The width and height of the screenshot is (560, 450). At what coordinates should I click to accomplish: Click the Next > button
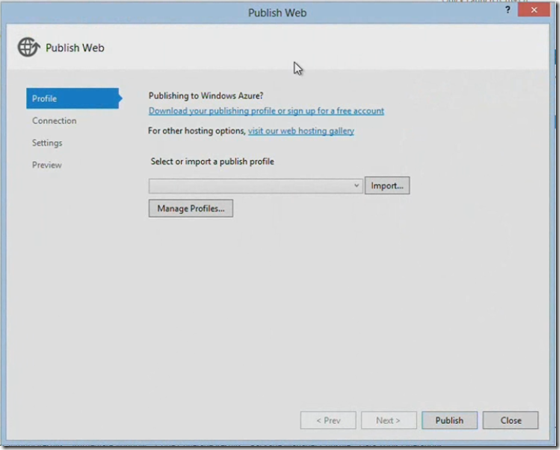click(x=389, y=420)
